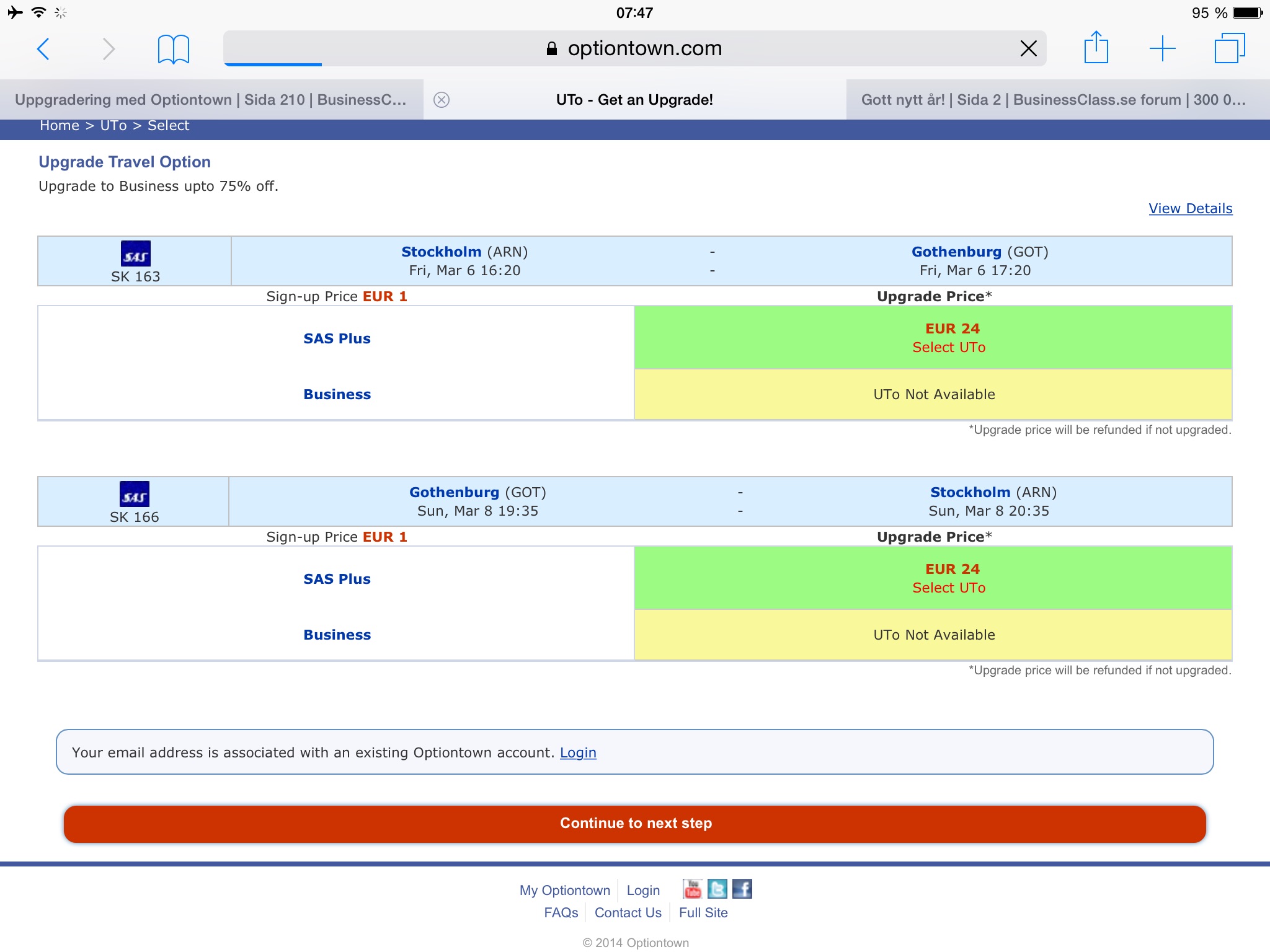This screenshot has height=952, width=1270.
Task: Click Login link in email notice
Action: pyautogui.click(x=578, y=752)
